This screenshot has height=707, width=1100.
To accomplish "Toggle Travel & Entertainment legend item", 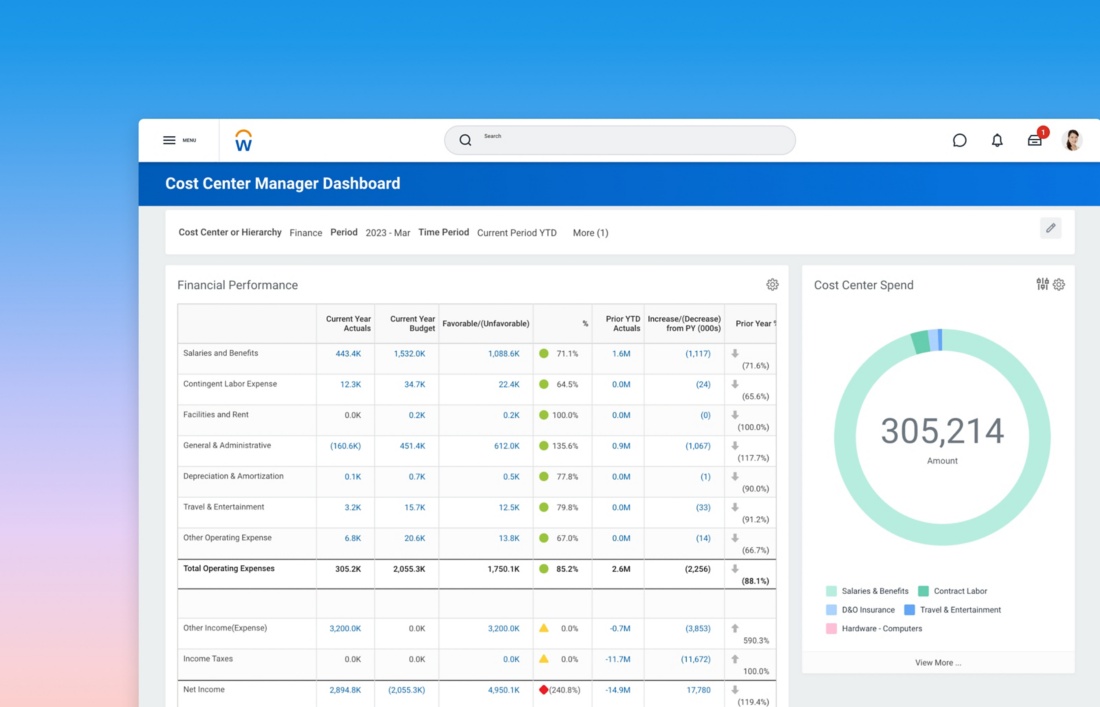I will coord(959,610).
